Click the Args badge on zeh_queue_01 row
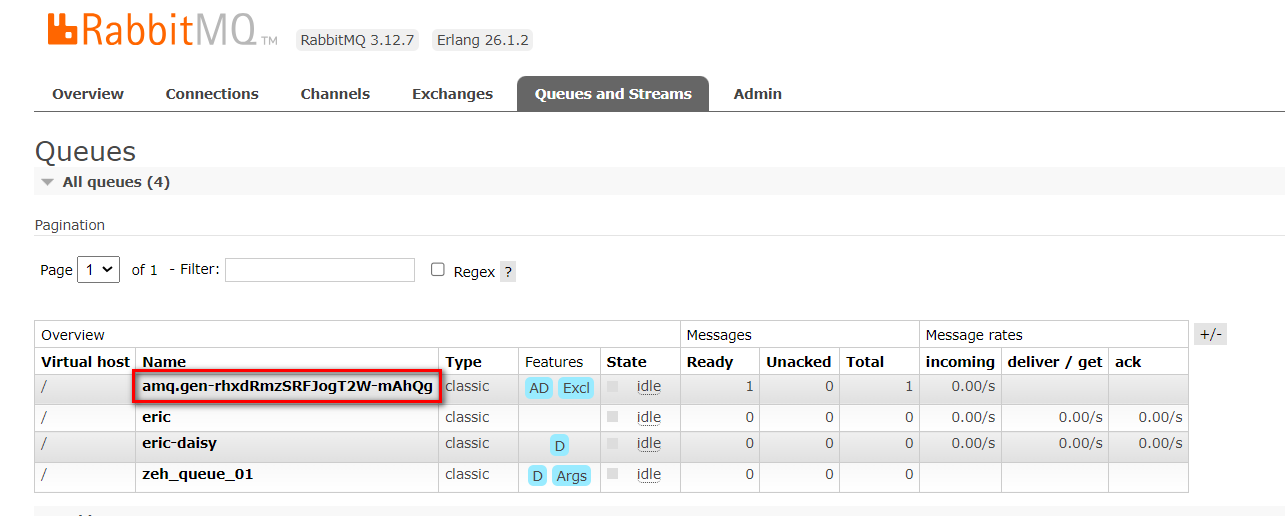This screenshot has width=1285, height=516. tap(572, 476)
